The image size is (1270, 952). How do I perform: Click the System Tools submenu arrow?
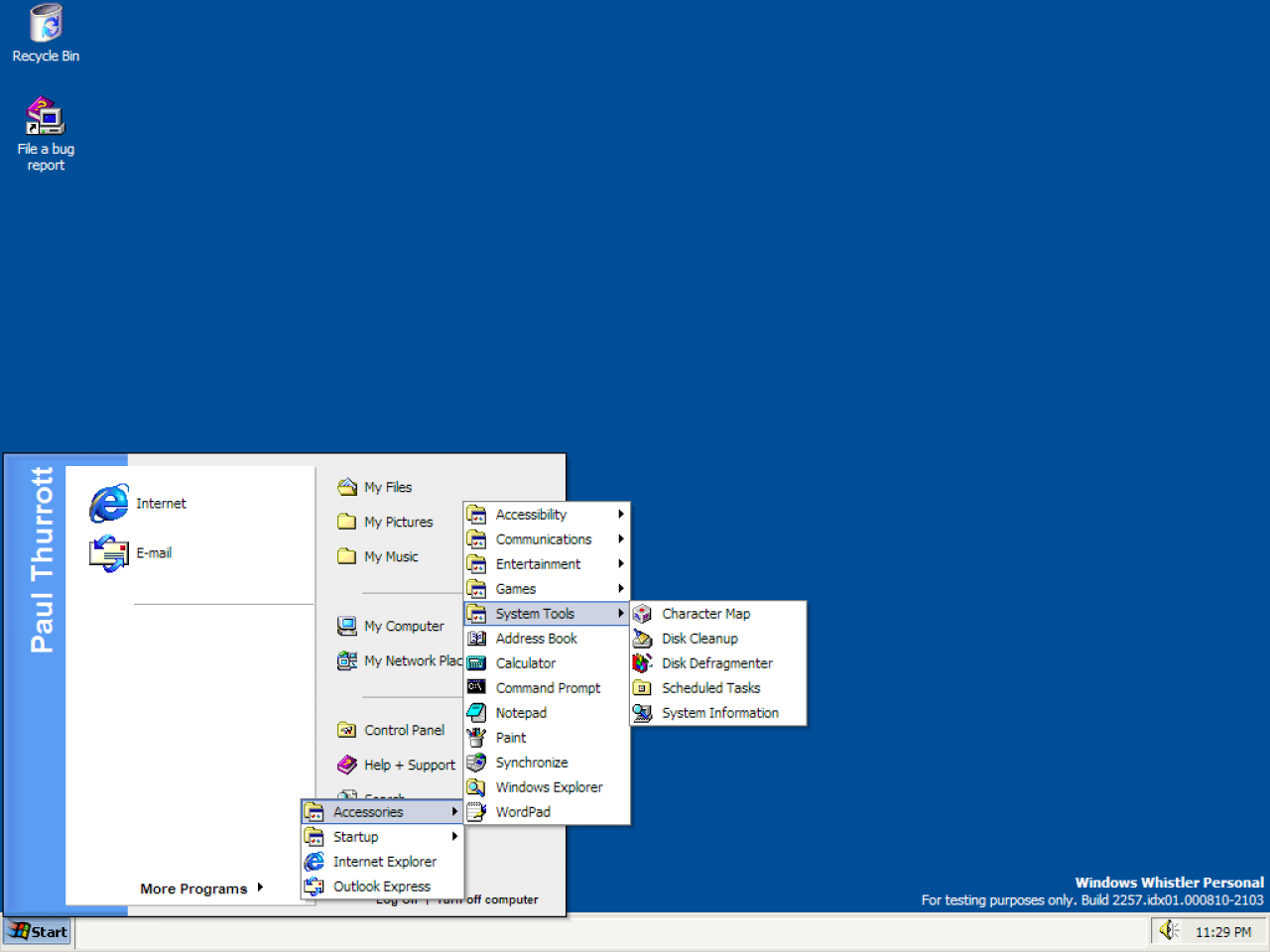pos(621,613)
